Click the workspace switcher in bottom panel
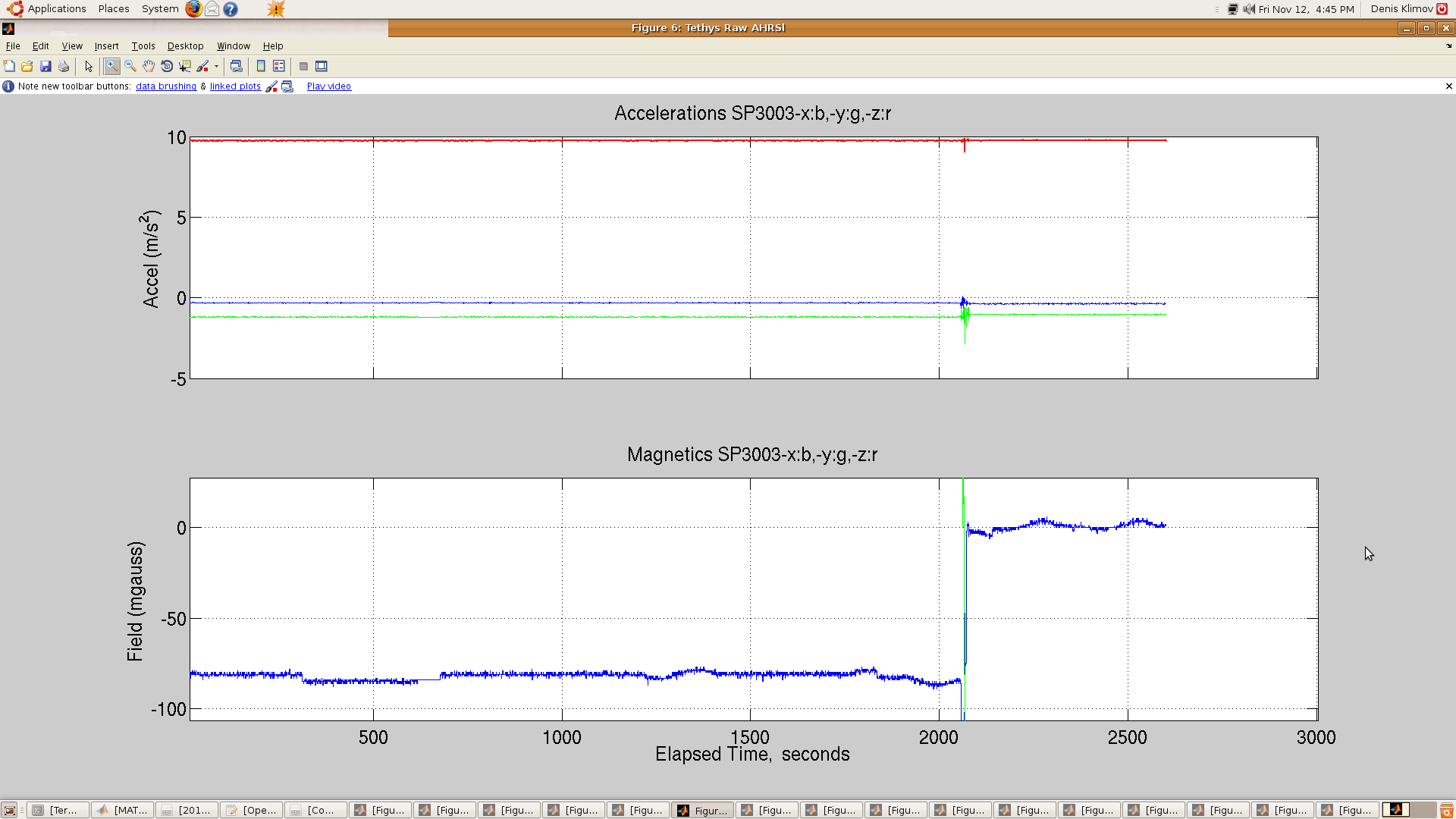This screenshot has height=819, width=1456. (1409, 810)
